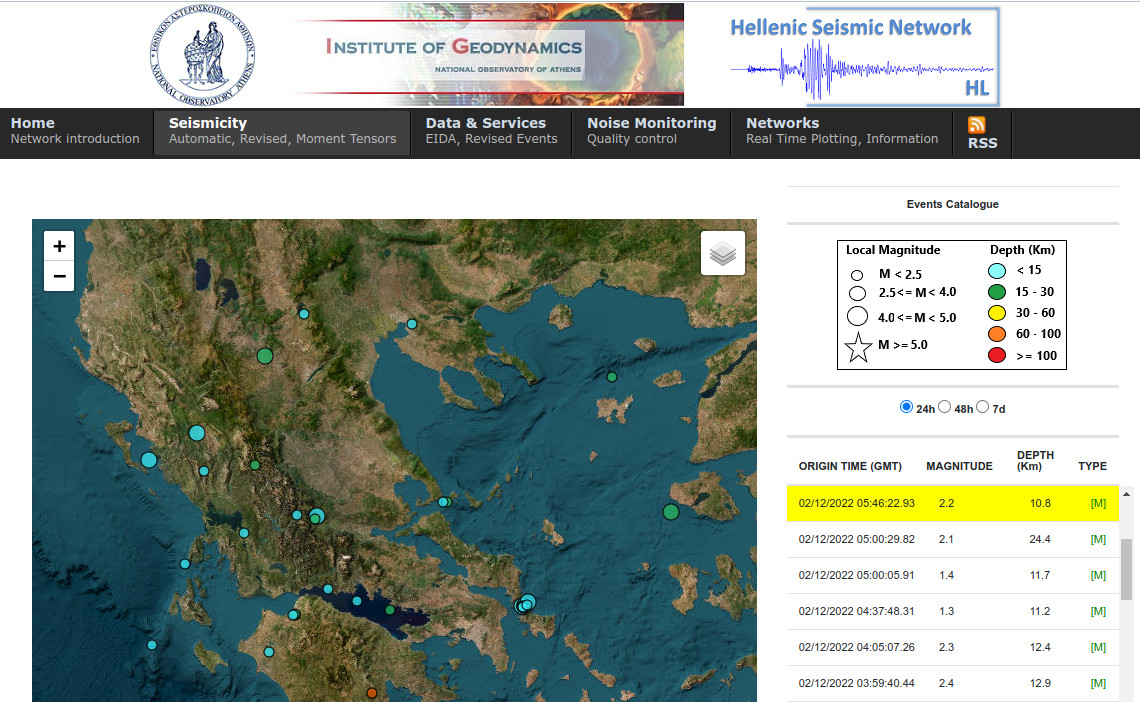
Task: Open the map layers selector
Action: click(723, 254)
